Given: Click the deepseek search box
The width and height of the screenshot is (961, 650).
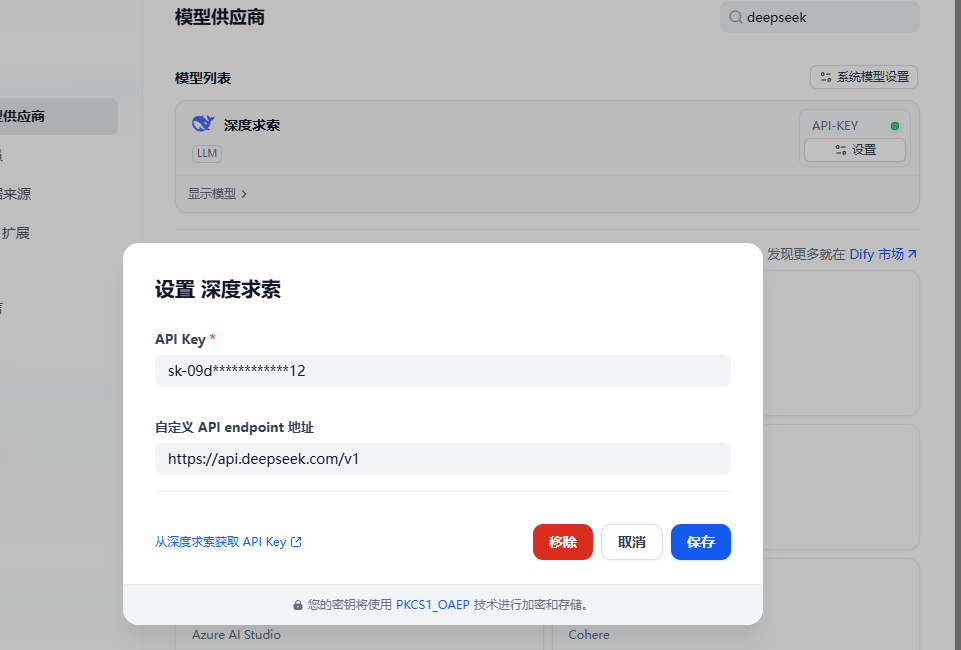Looking at the screenshot, I should click(819, 17).
